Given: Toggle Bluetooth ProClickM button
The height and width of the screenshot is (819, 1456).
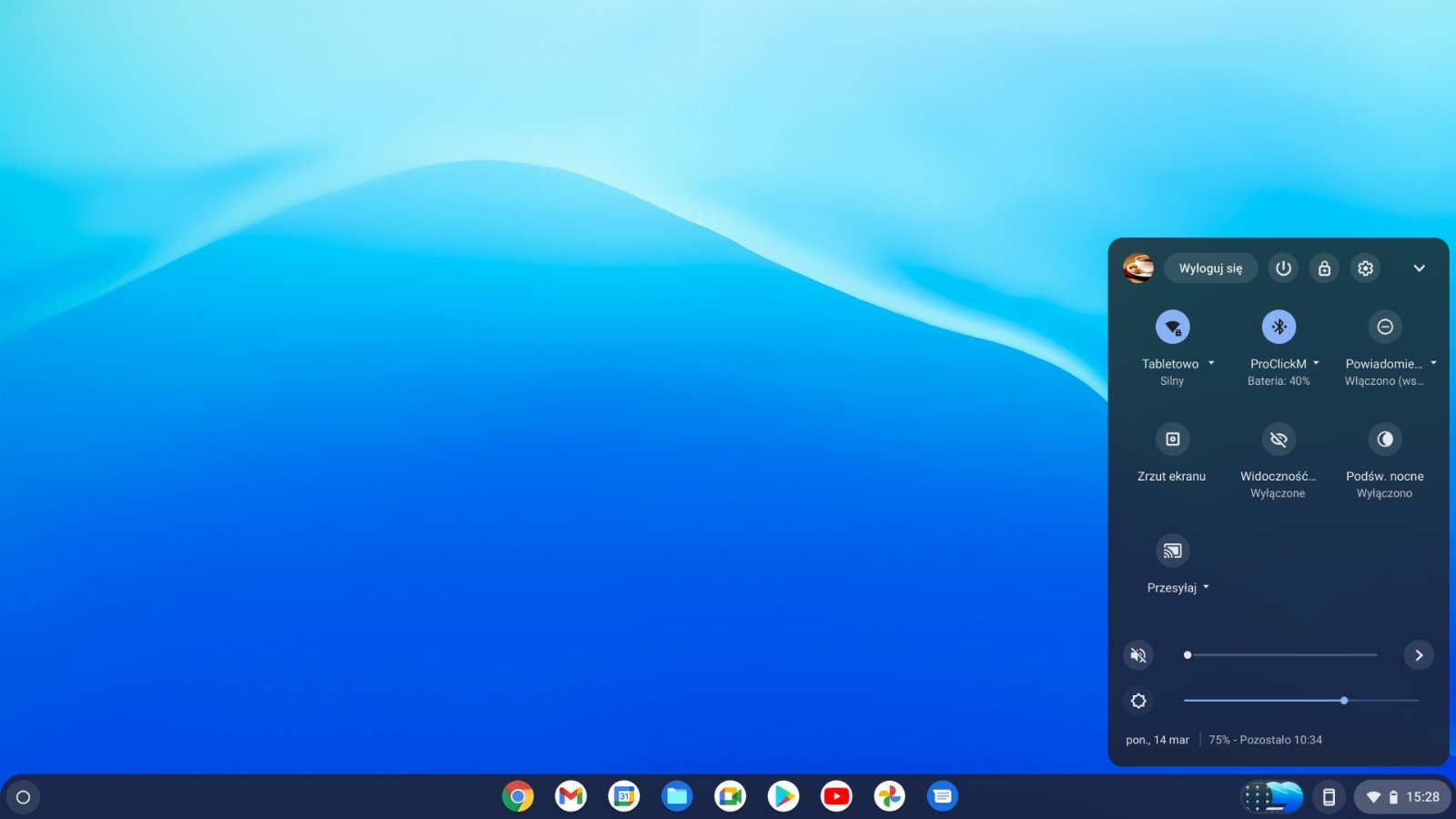Looking at the screenshot, I should [x=1279, y=327].
